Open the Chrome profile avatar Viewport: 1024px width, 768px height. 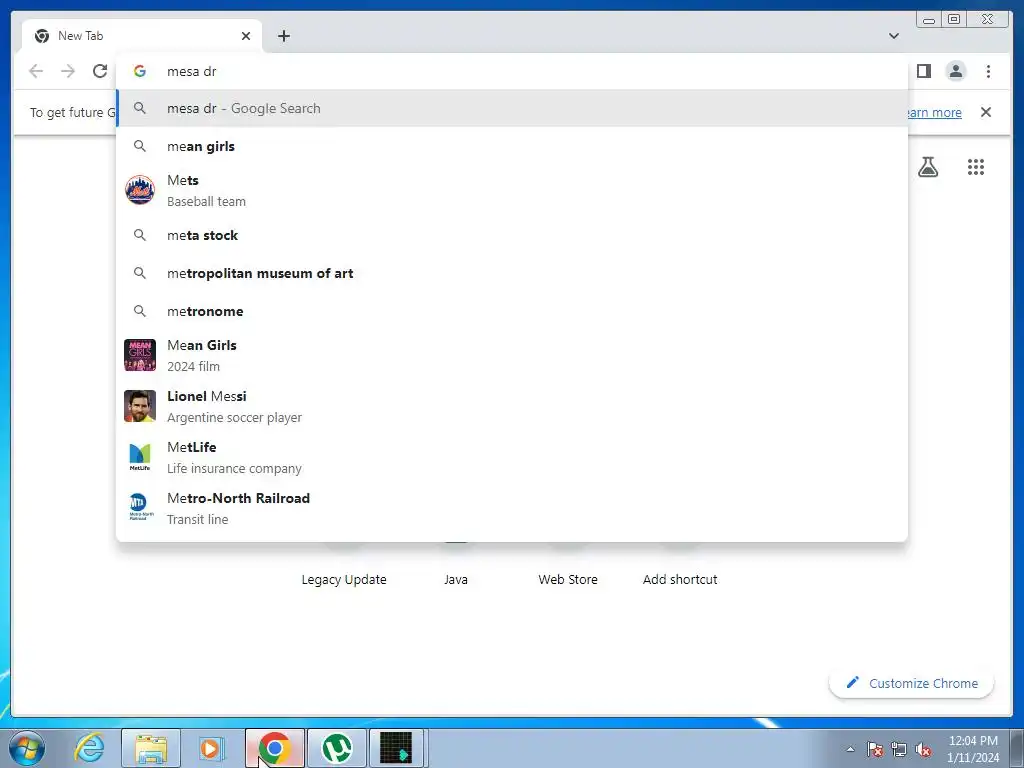955,71
